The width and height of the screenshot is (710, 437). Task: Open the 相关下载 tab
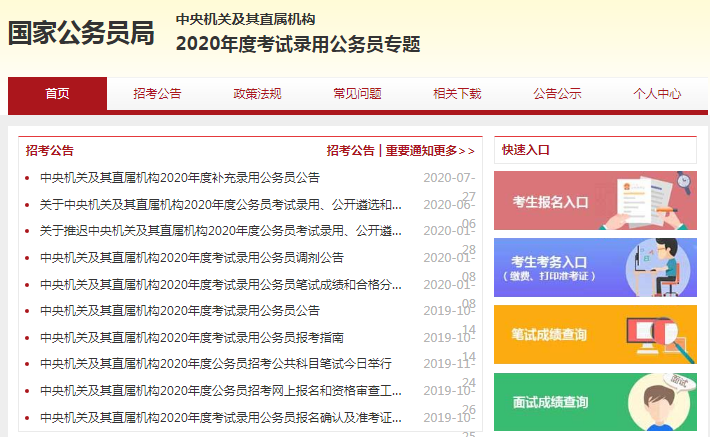(x=457, y=94)
